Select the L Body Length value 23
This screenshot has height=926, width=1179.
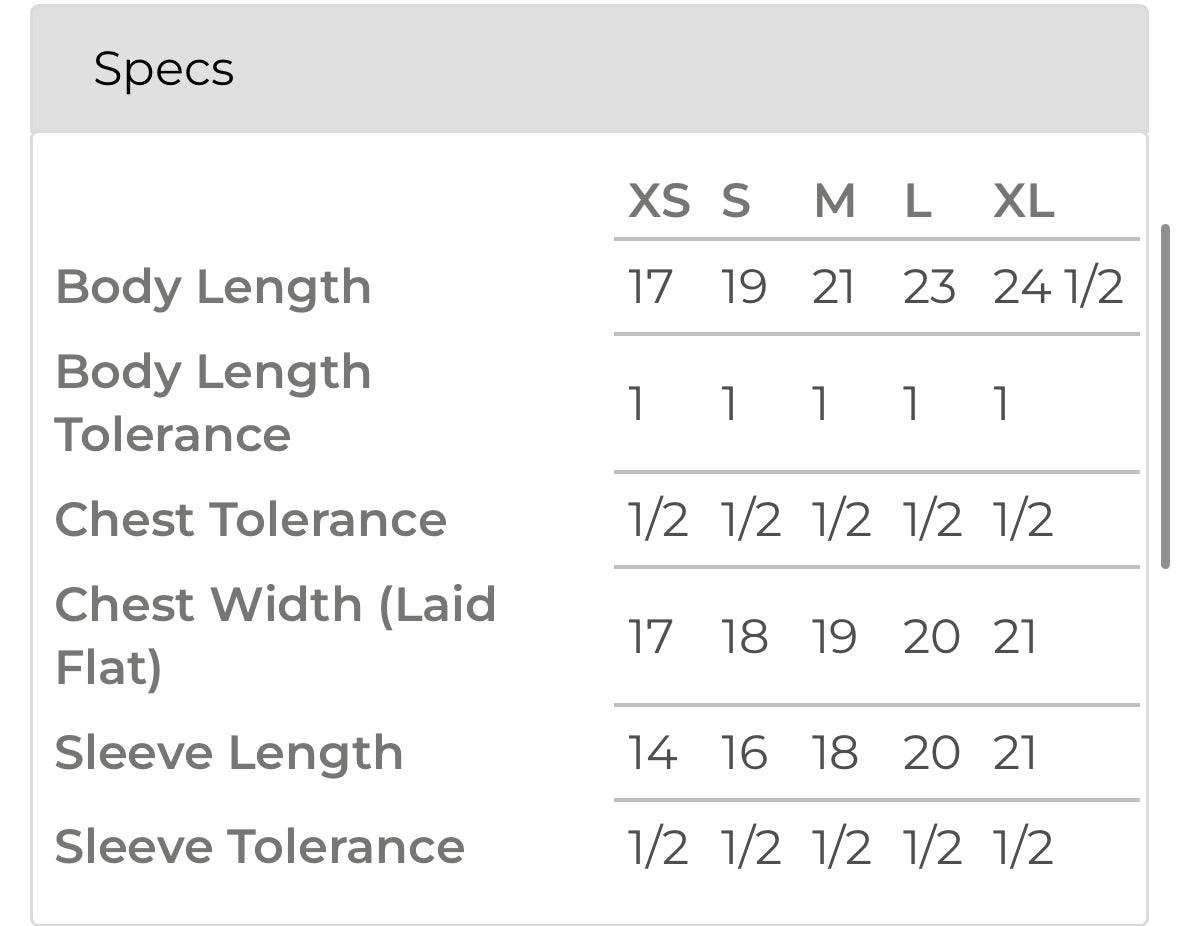coord(929,288)
